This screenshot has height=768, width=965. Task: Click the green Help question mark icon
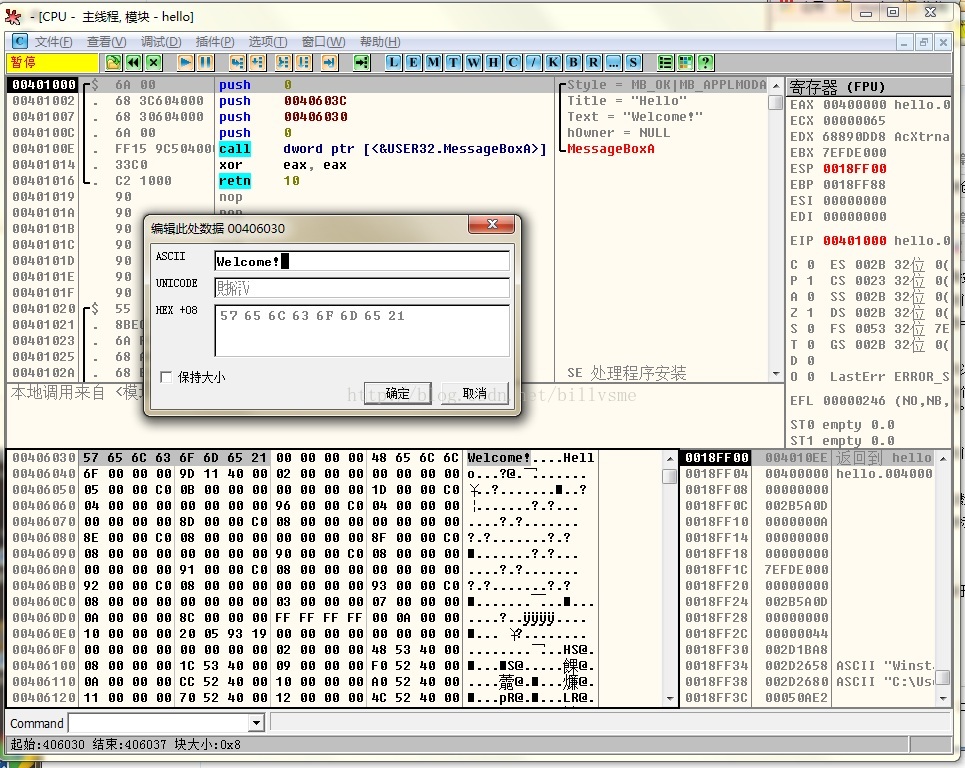(x=705, y=62)
